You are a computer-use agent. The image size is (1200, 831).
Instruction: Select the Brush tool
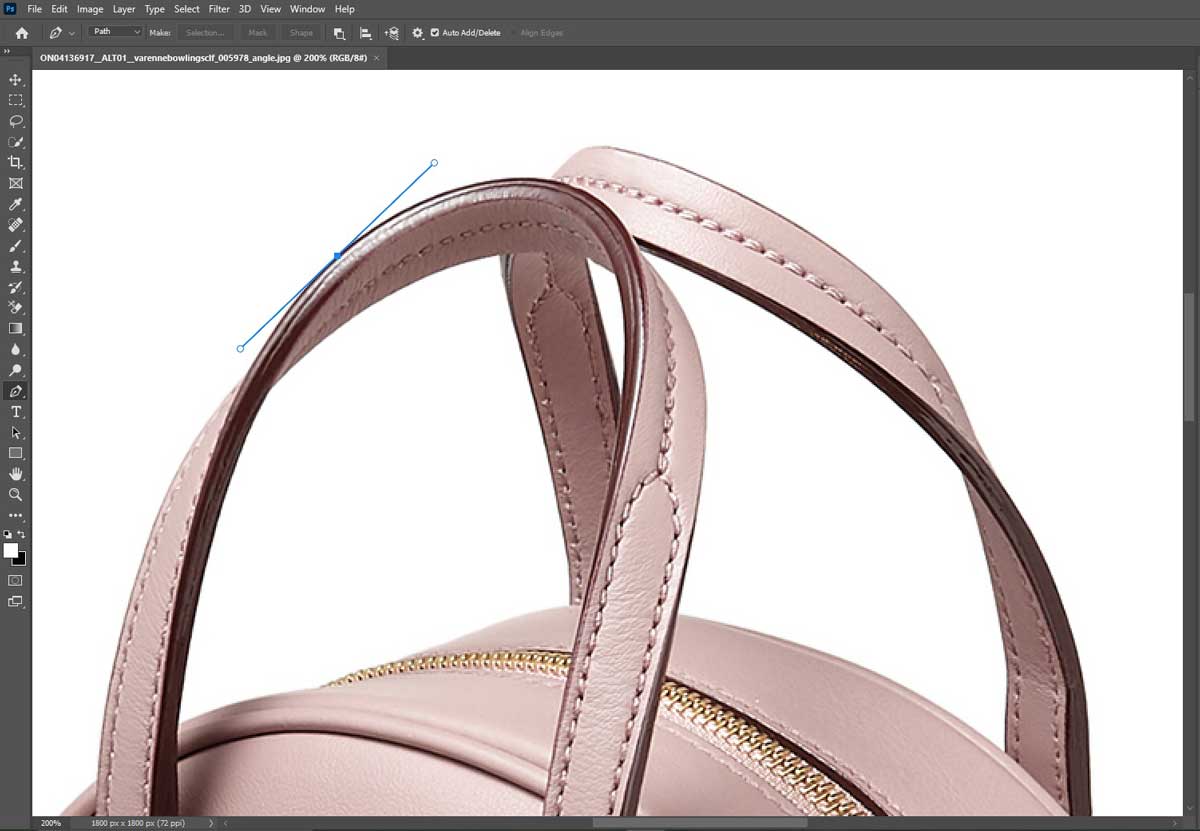tap(15, 246)
